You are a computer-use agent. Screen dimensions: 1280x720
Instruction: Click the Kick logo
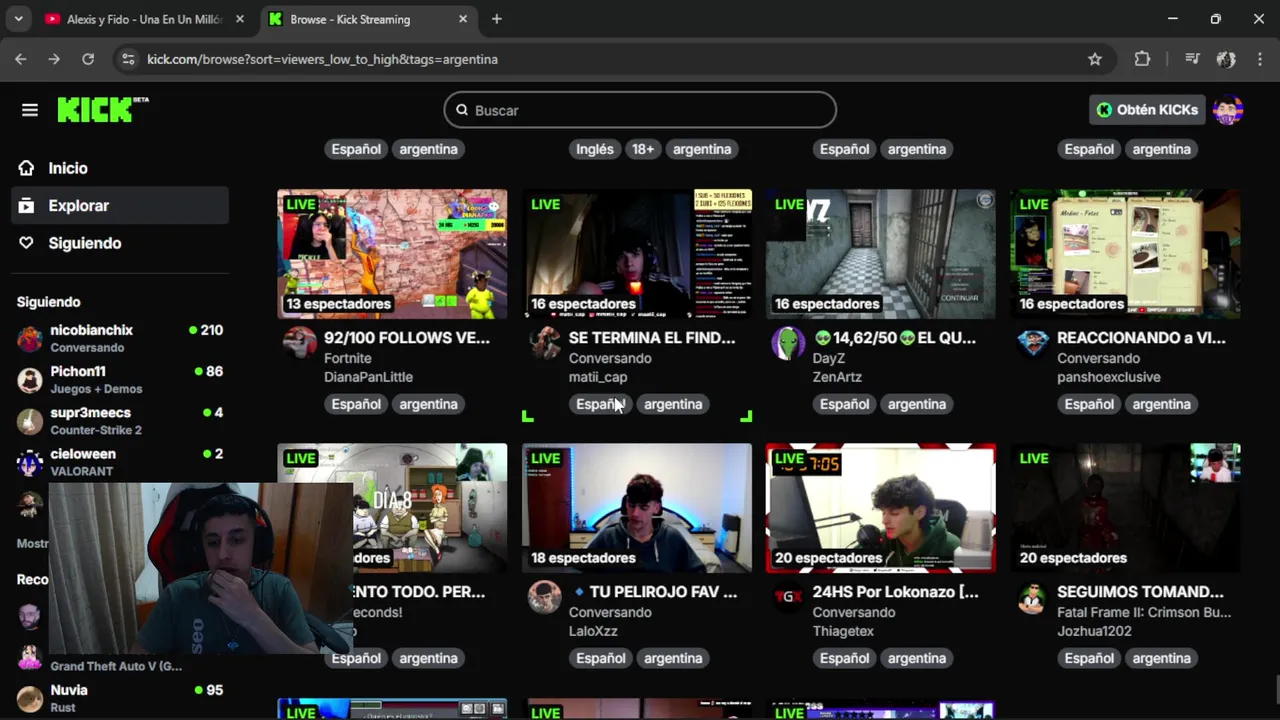point(102,110)
